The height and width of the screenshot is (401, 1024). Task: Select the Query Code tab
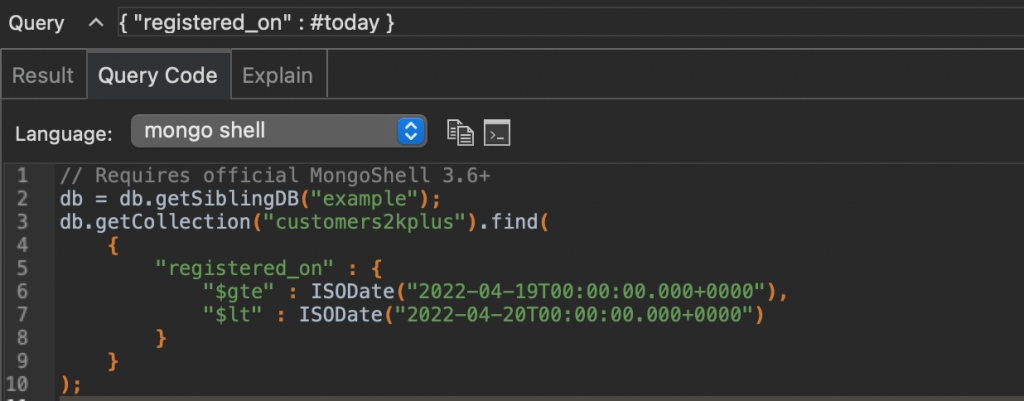(x=157, y=76)
